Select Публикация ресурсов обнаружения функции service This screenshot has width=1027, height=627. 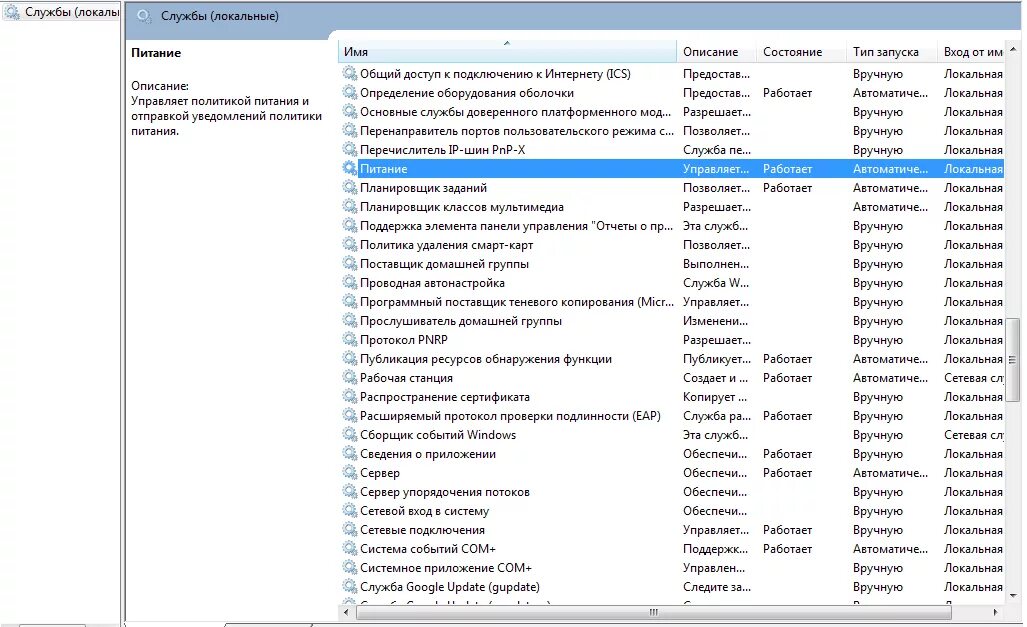coord(486,358)
